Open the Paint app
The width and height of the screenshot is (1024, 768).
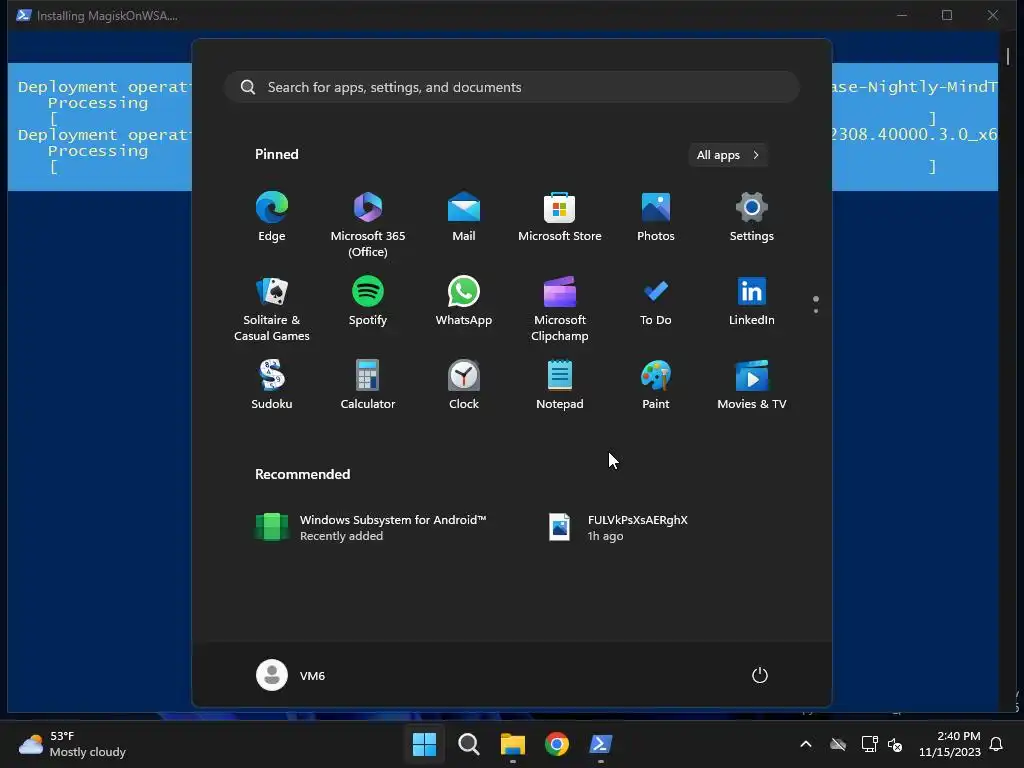tap(656, 385)
